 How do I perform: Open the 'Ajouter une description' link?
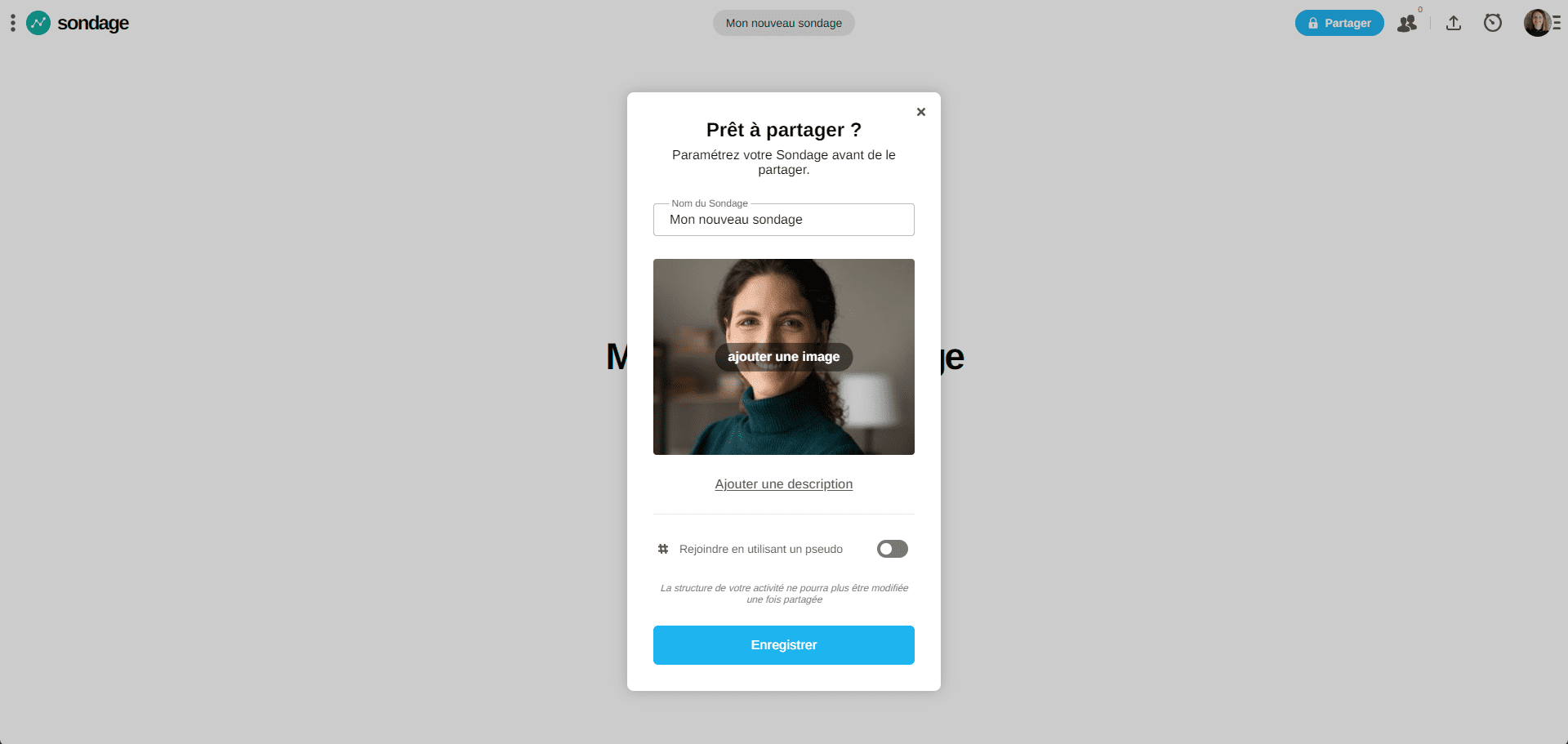coord(784,484)
